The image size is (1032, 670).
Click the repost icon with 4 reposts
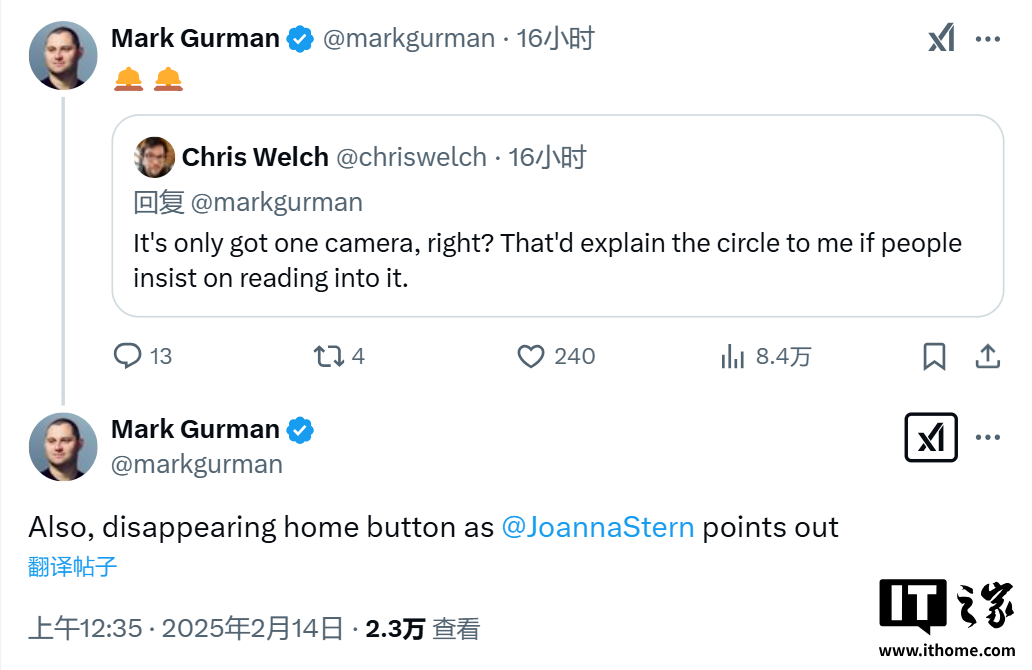tap(329, 356)
